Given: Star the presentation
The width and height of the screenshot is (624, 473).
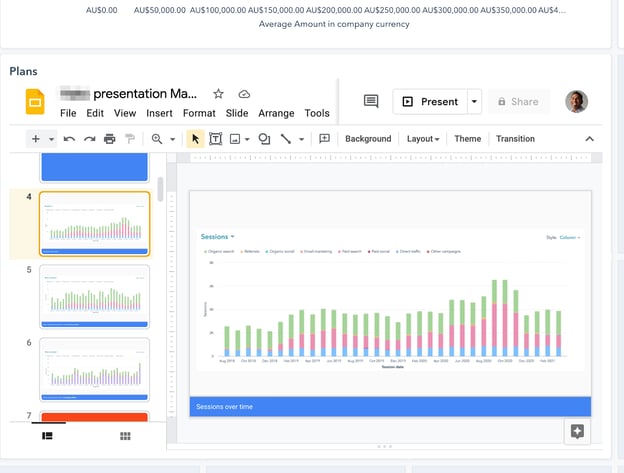Looking at the screenshot, I should coord(219,94).
